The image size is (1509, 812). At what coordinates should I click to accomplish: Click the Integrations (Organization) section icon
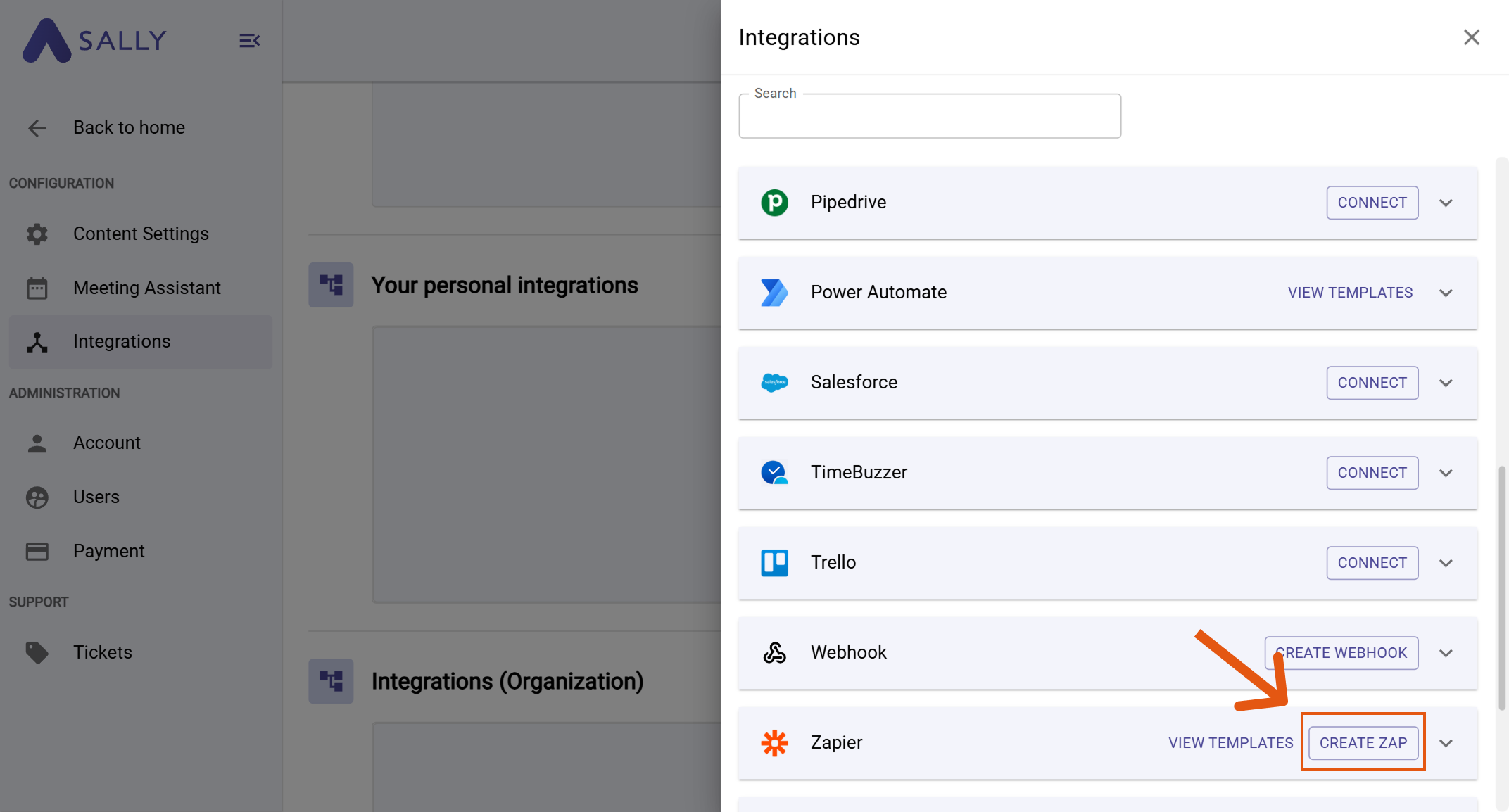(x=331, y=681)
